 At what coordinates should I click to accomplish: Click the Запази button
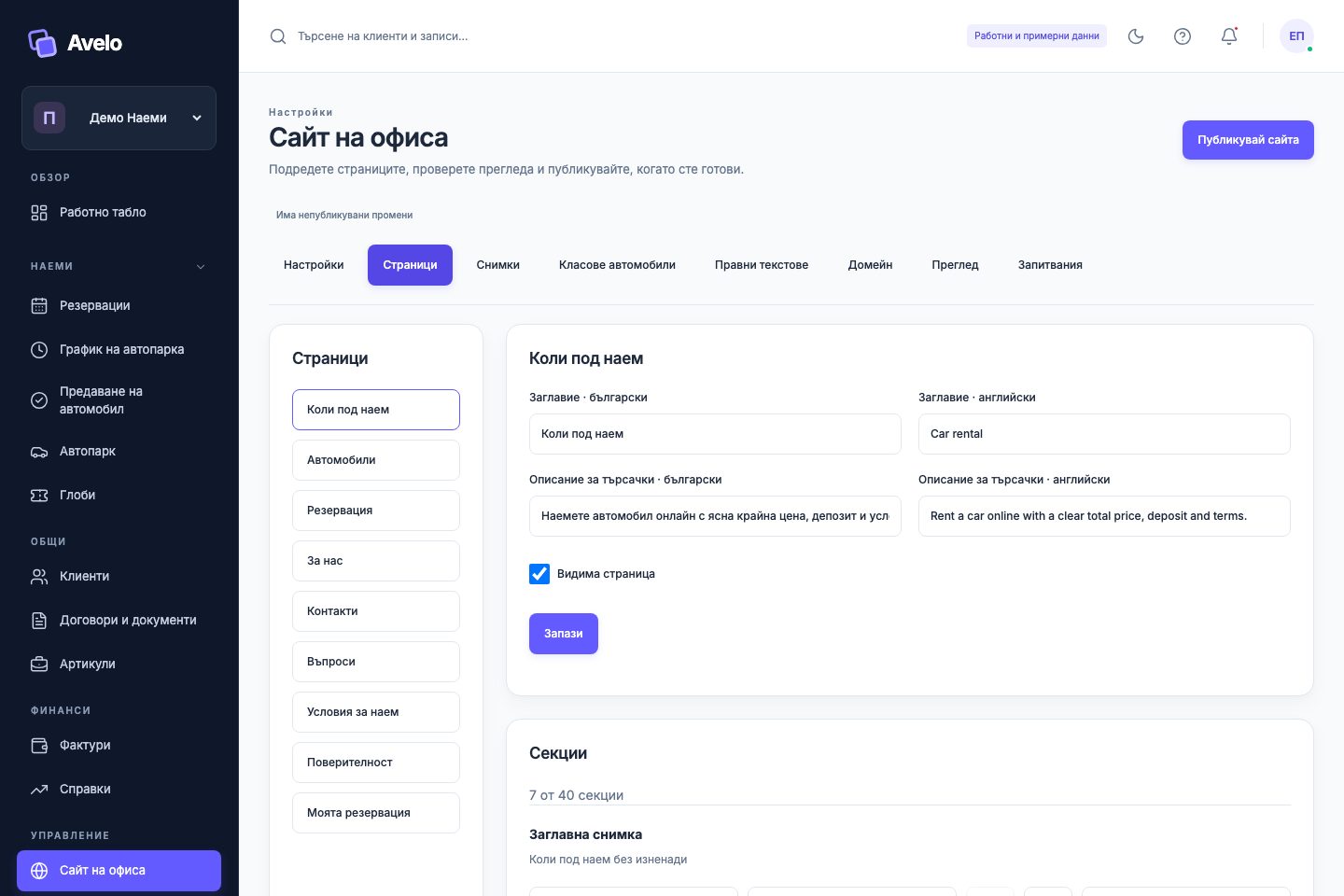click(x=564, y=634)
